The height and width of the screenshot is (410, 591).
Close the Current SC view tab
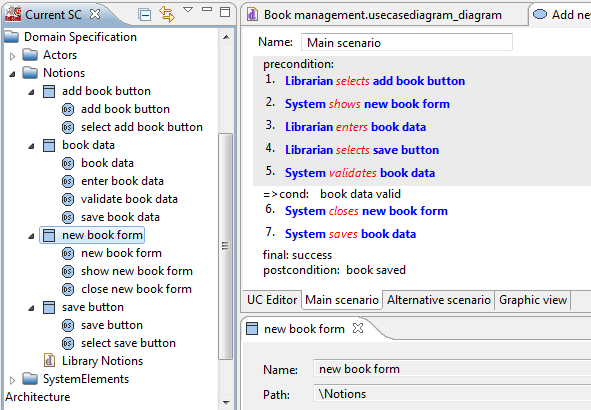[95, 14]
